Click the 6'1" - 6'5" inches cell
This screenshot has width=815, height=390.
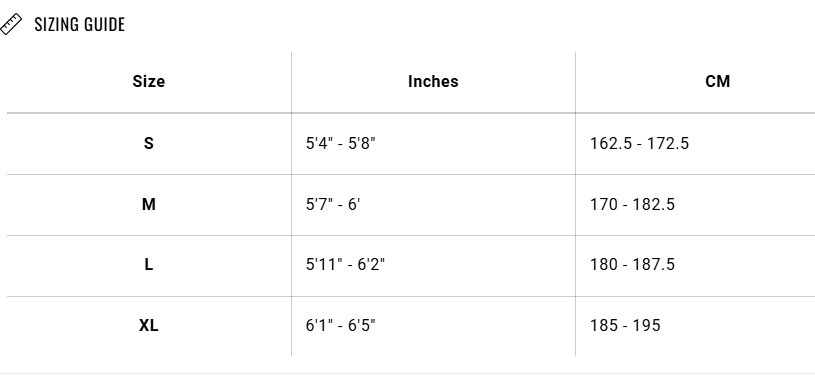(x=340, y=326)
